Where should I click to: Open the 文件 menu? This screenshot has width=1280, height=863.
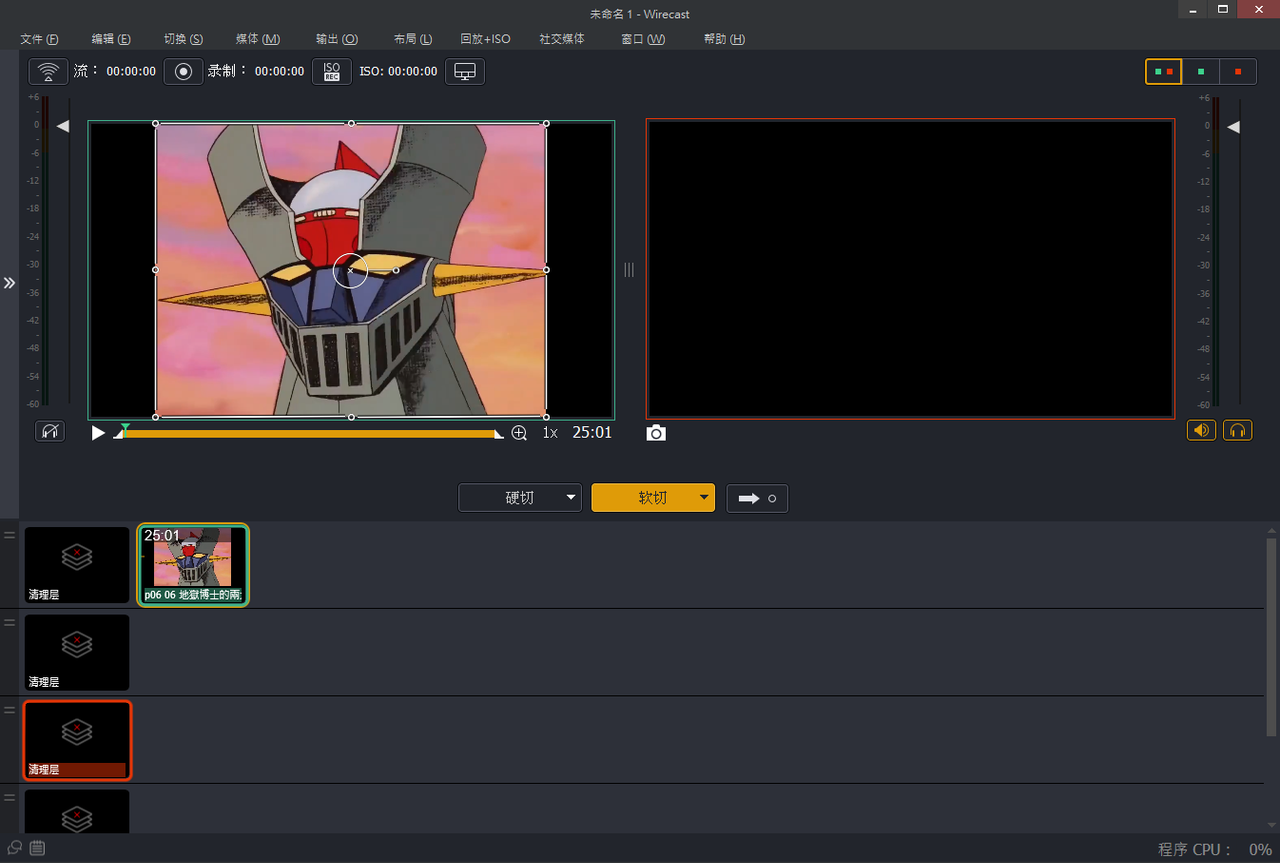[x=39, y=39]
